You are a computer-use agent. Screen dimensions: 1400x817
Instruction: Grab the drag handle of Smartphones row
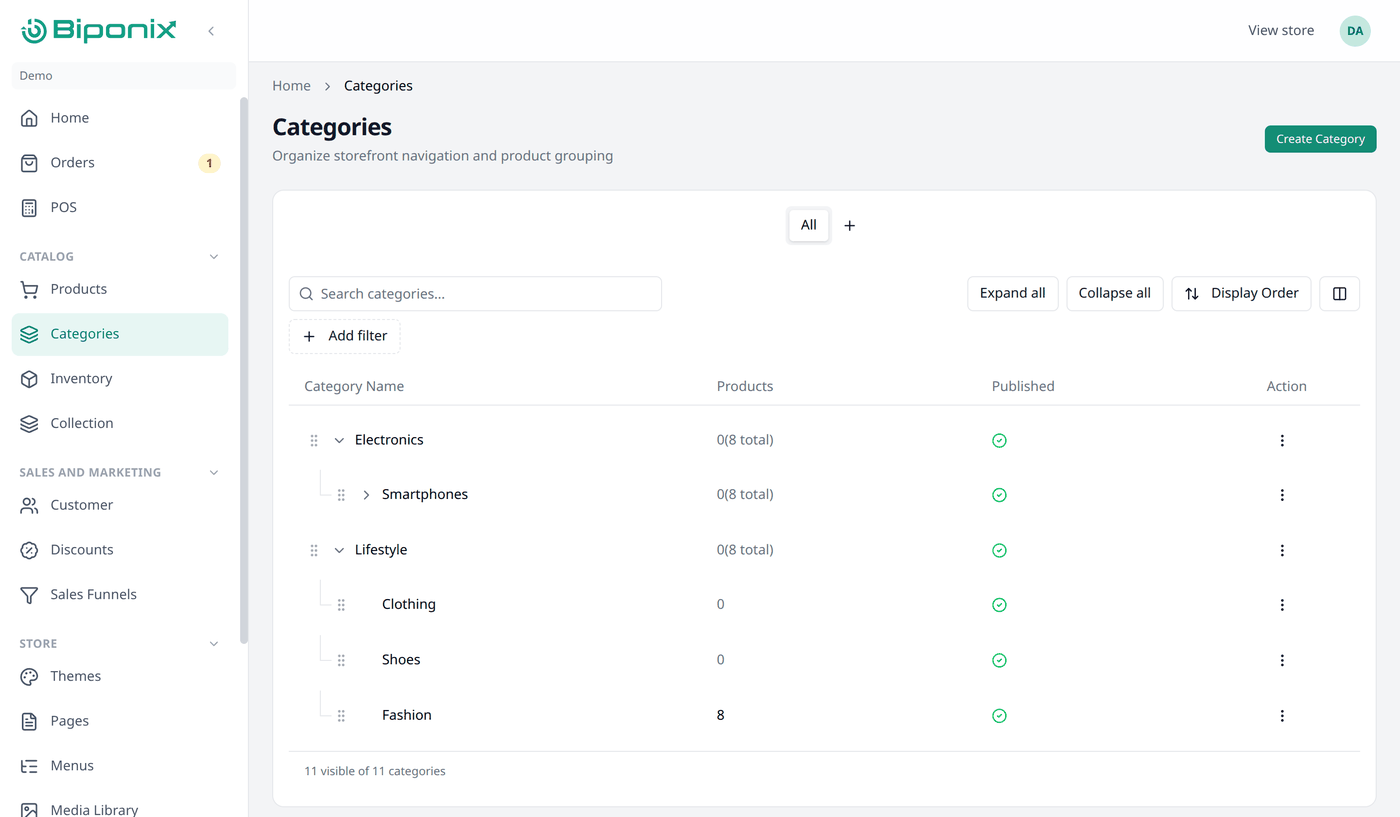click(x=341, y=495)
